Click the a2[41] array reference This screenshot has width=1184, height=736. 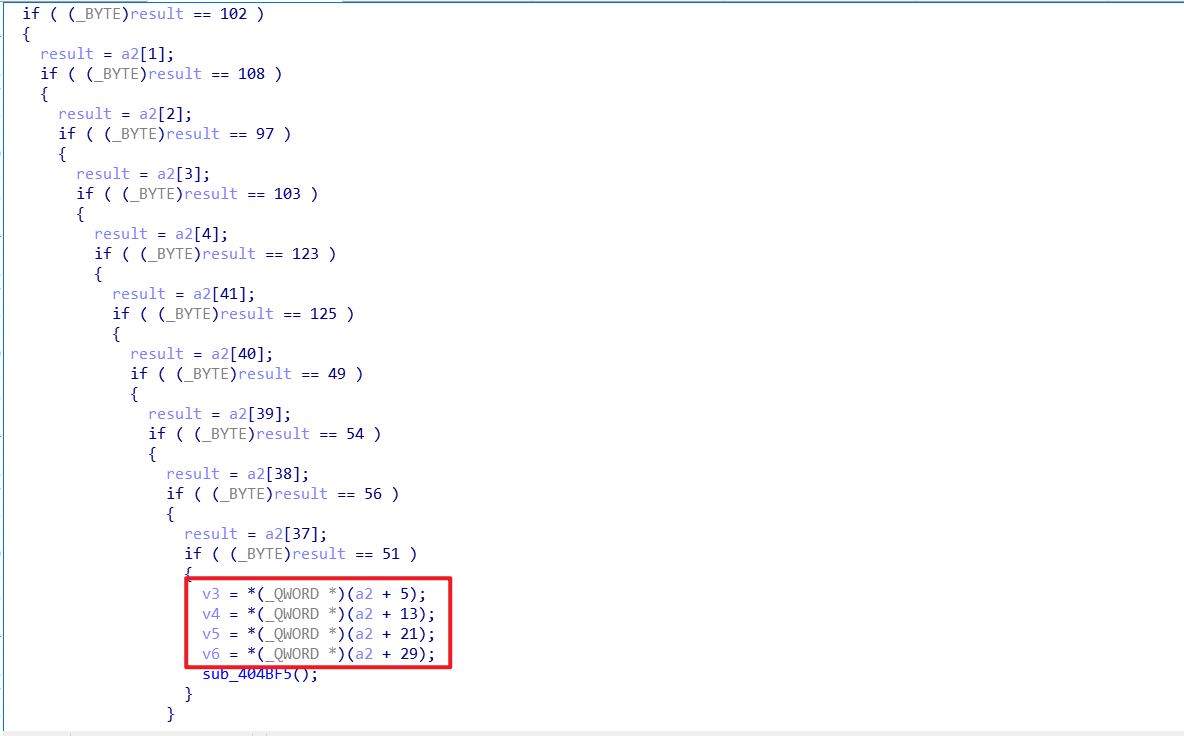click(223, 294)
